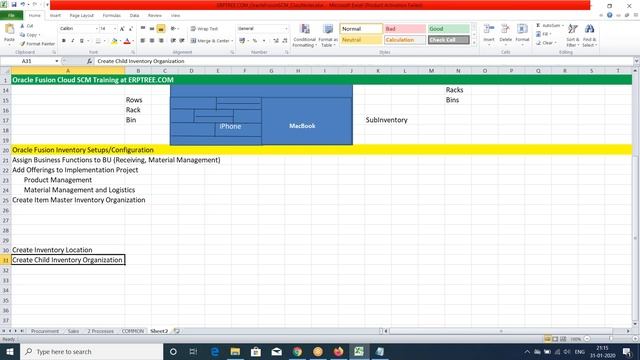Screen dimensions: 640x360
Task: Apply percent style
Action: coord(255,41)
